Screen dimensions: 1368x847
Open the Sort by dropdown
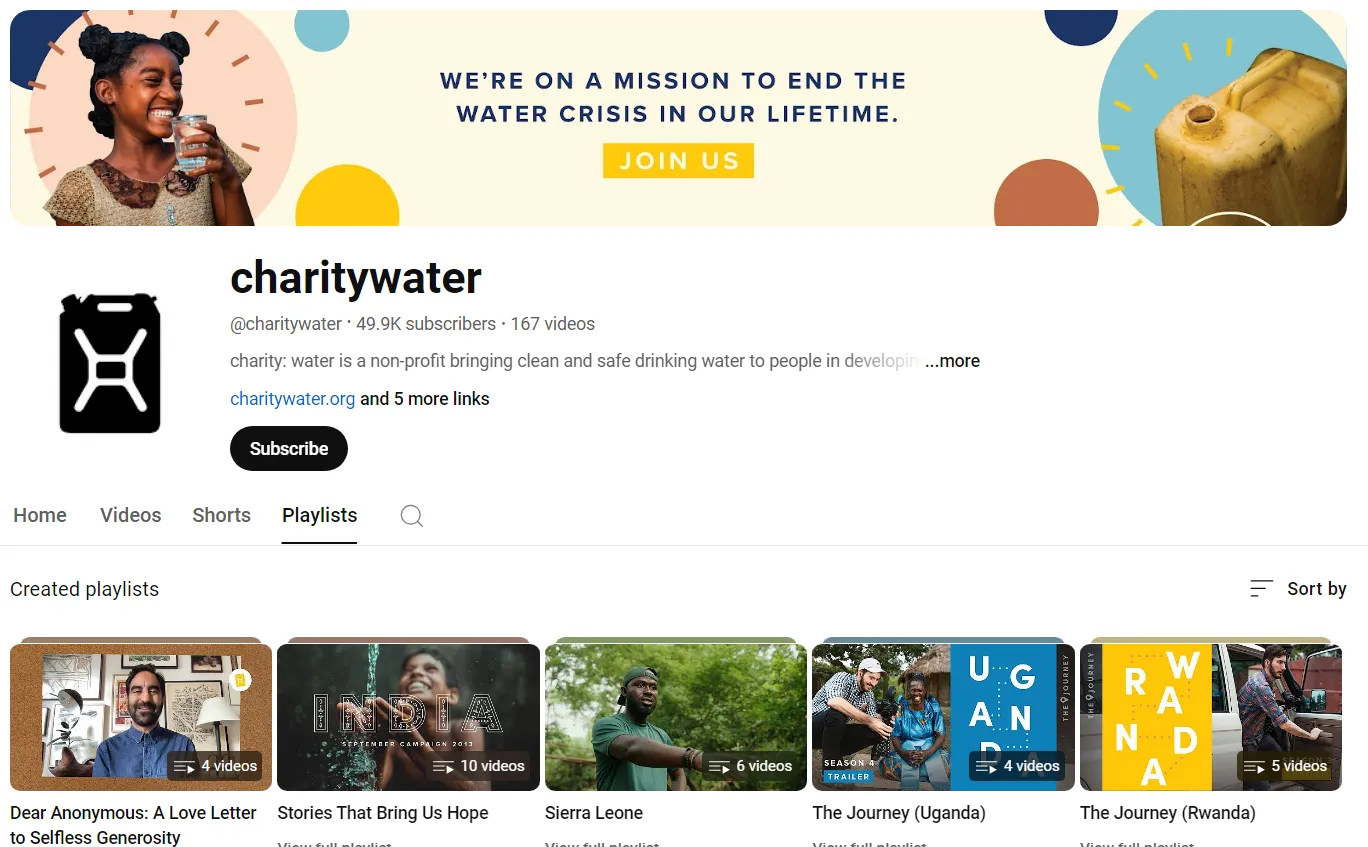pyautogui.click(x=1298, y=589)
